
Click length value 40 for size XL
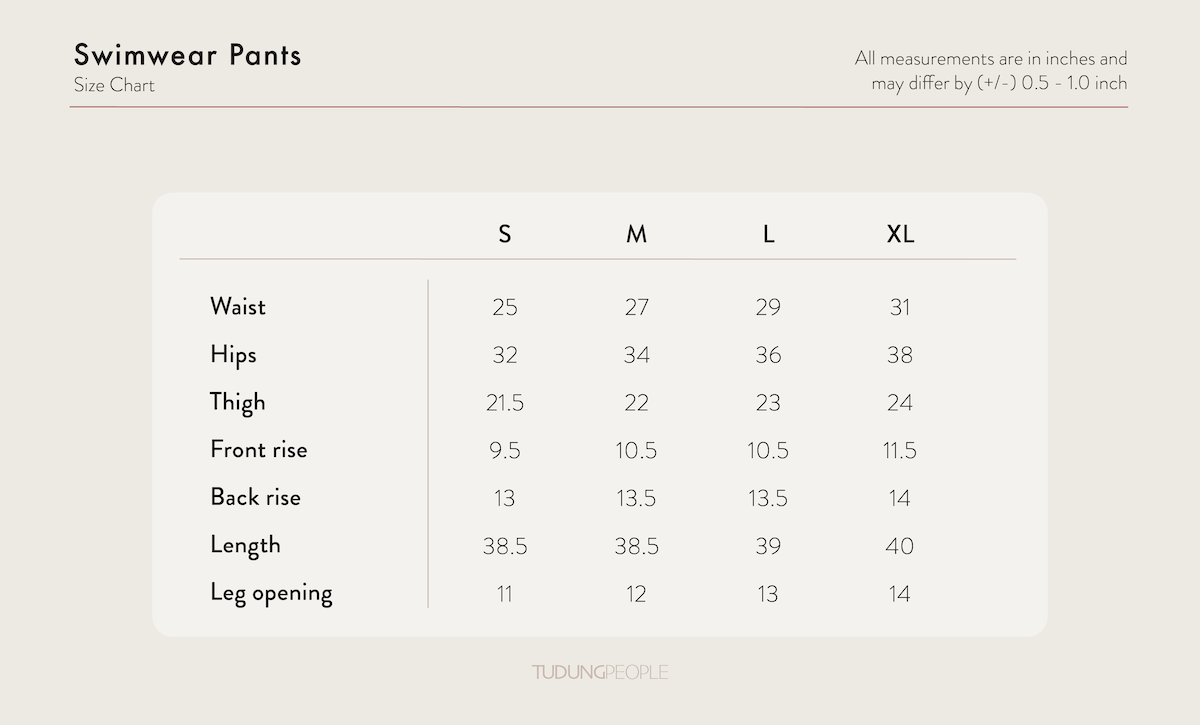coord(900,546)
